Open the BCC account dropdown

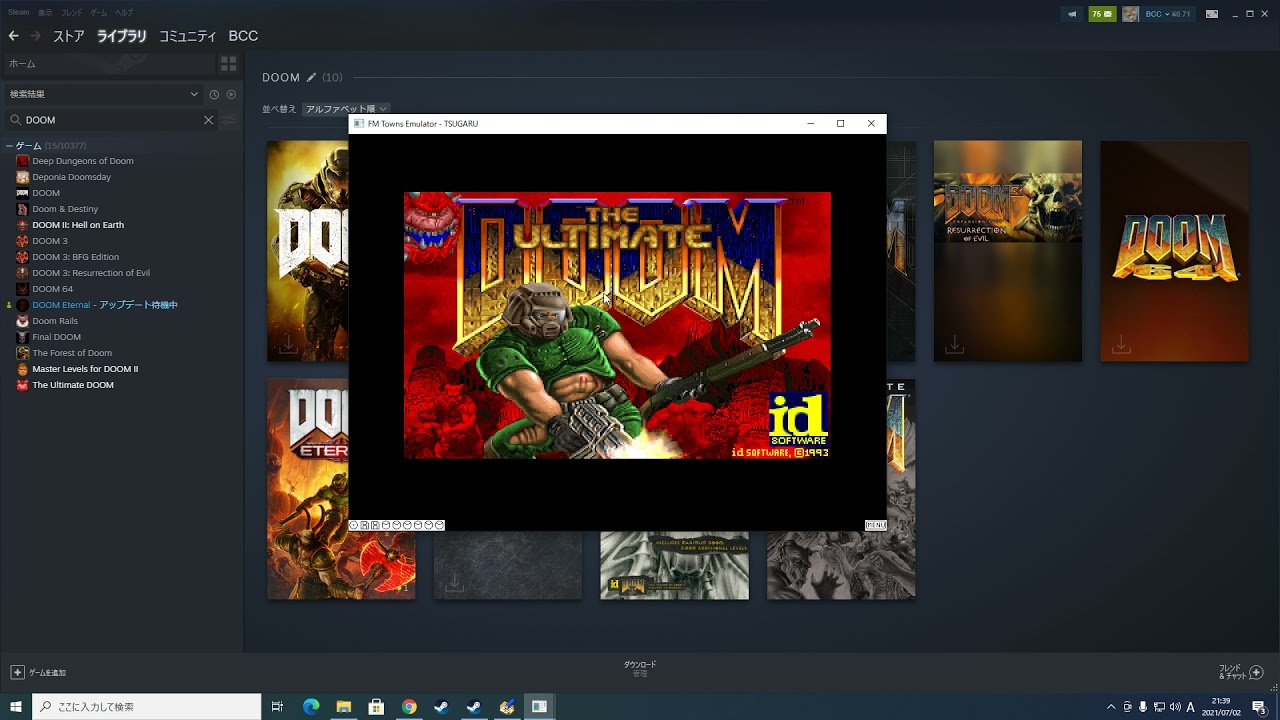coord(1169,14)
